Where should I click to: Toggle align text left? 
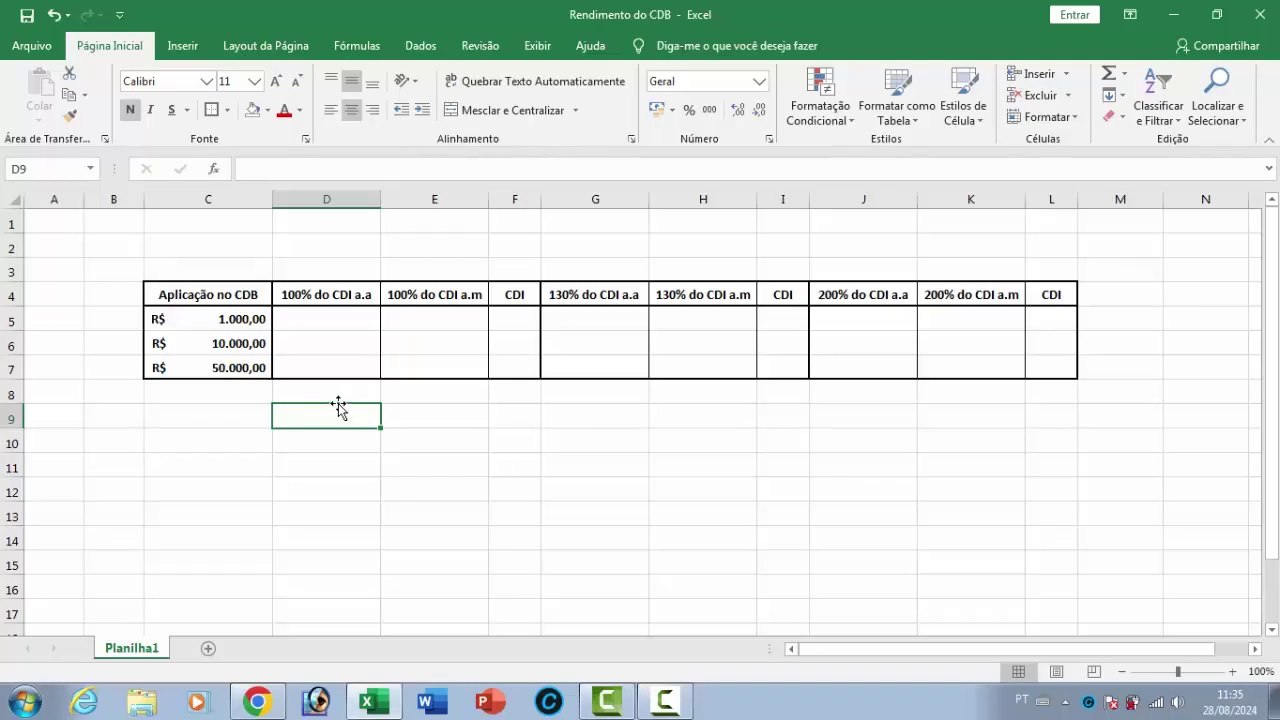[x=331, y=110]
